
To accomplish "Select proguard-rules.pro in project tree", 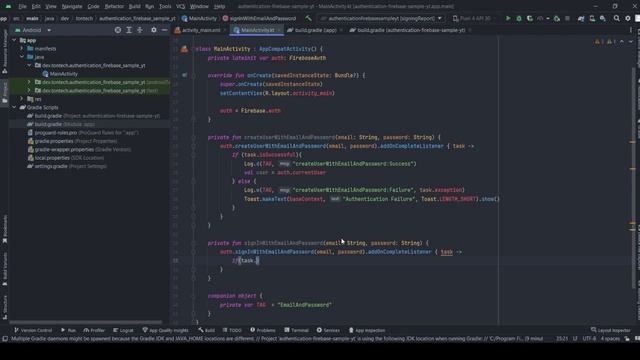I will point(56,133).
